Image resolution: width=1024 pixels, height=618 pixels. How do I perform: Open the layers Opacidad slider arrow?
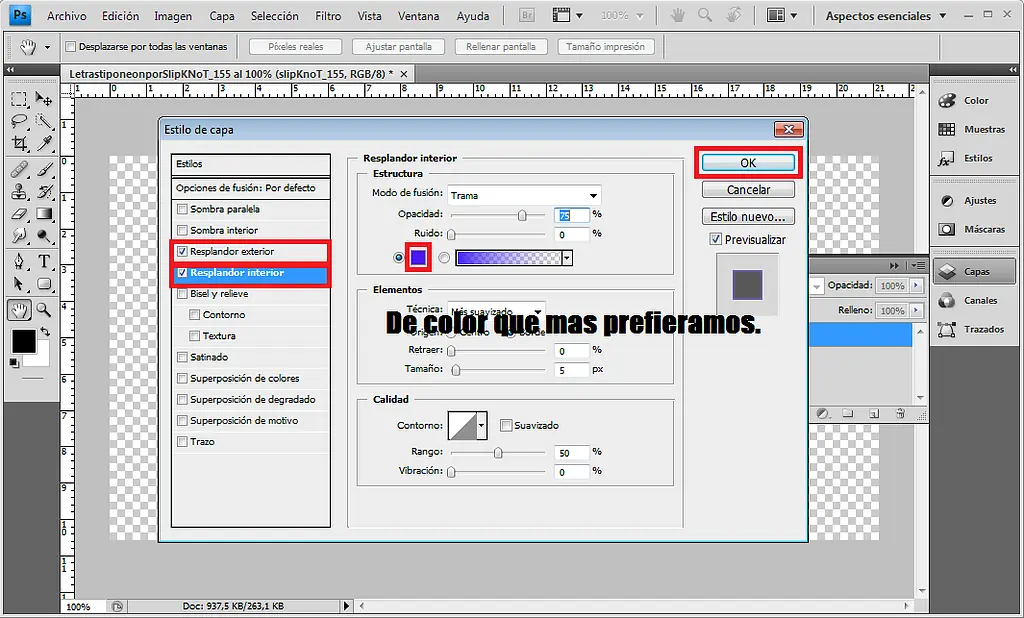[x=917, y=285]
